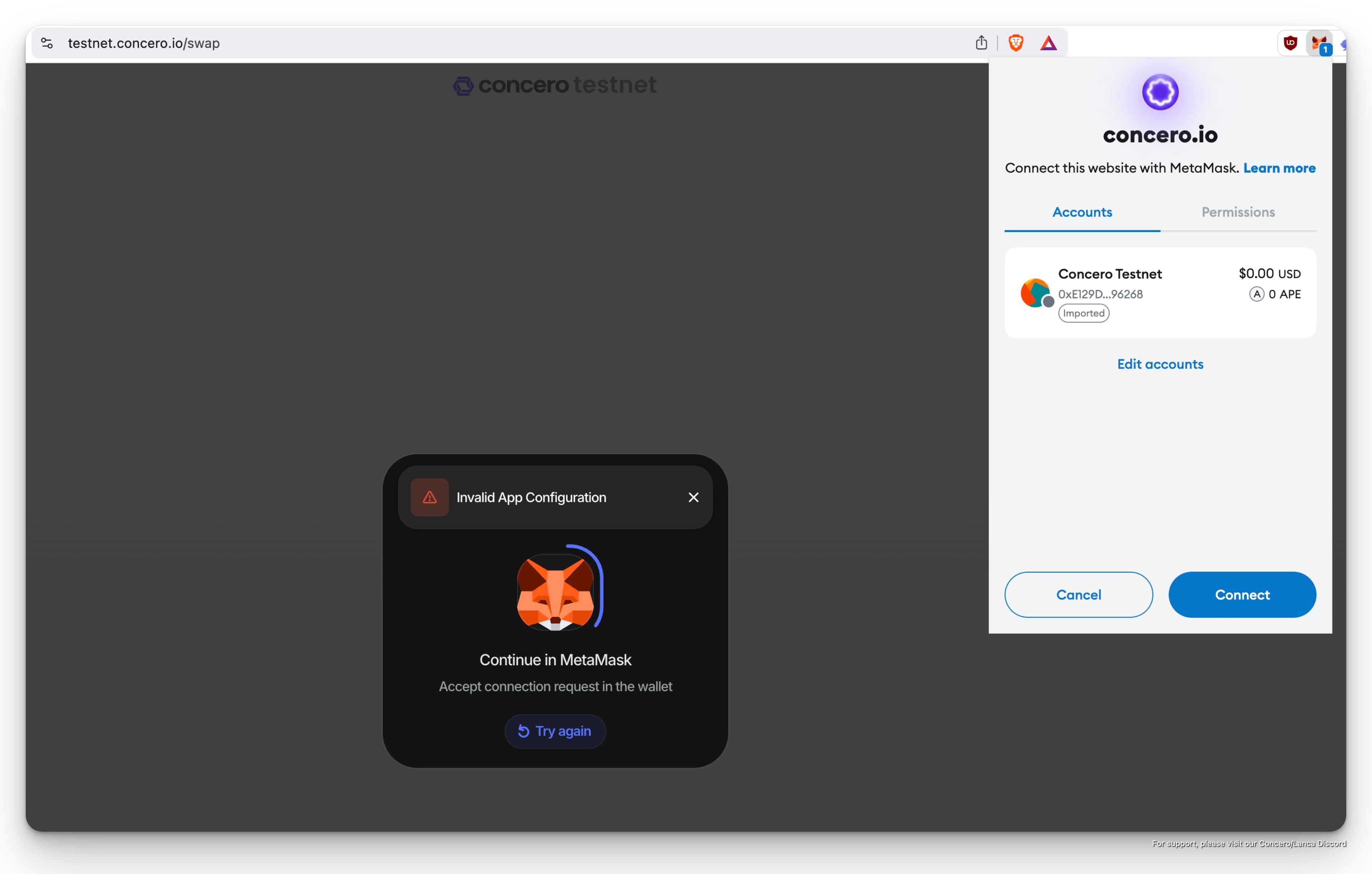This screenshot has width=1372, height=874.
Task: Select the Accounts tab
Action: (1082, 212)
